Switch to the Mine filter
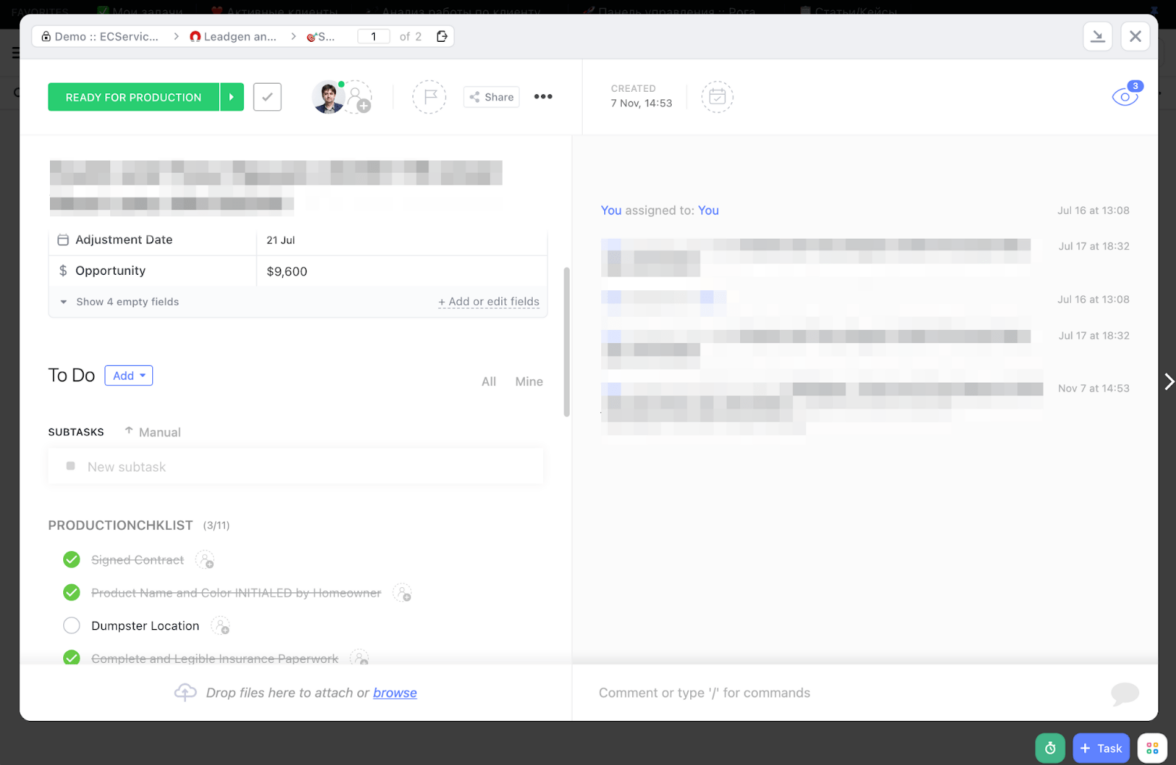 click(x=529, y=382)
